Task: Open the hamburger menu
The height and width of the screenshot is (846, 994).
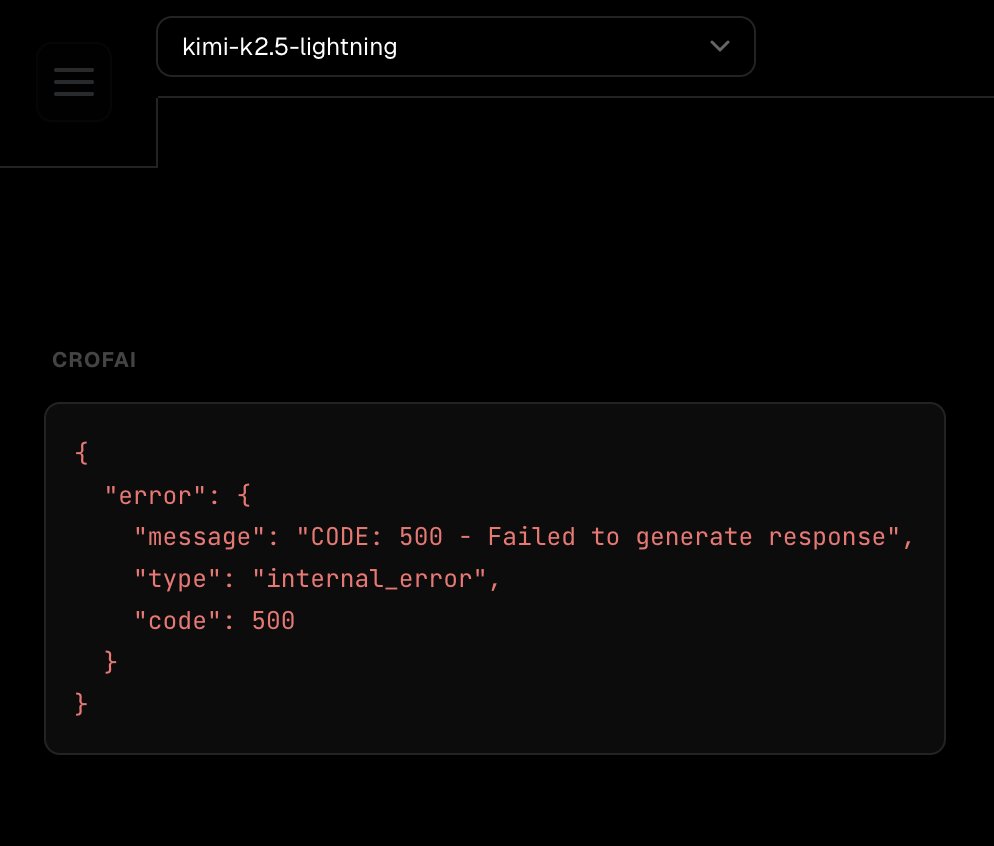Action: click(x=74, y=82)
